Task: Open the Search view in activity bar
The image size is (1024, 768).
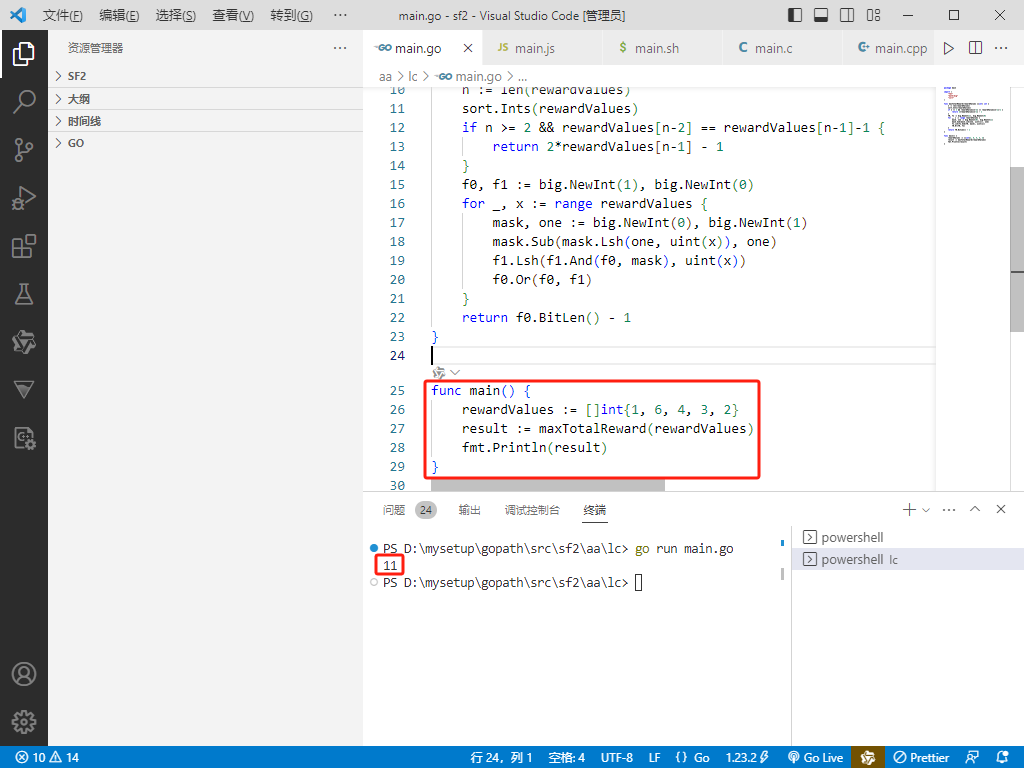Action: [24, 102]
